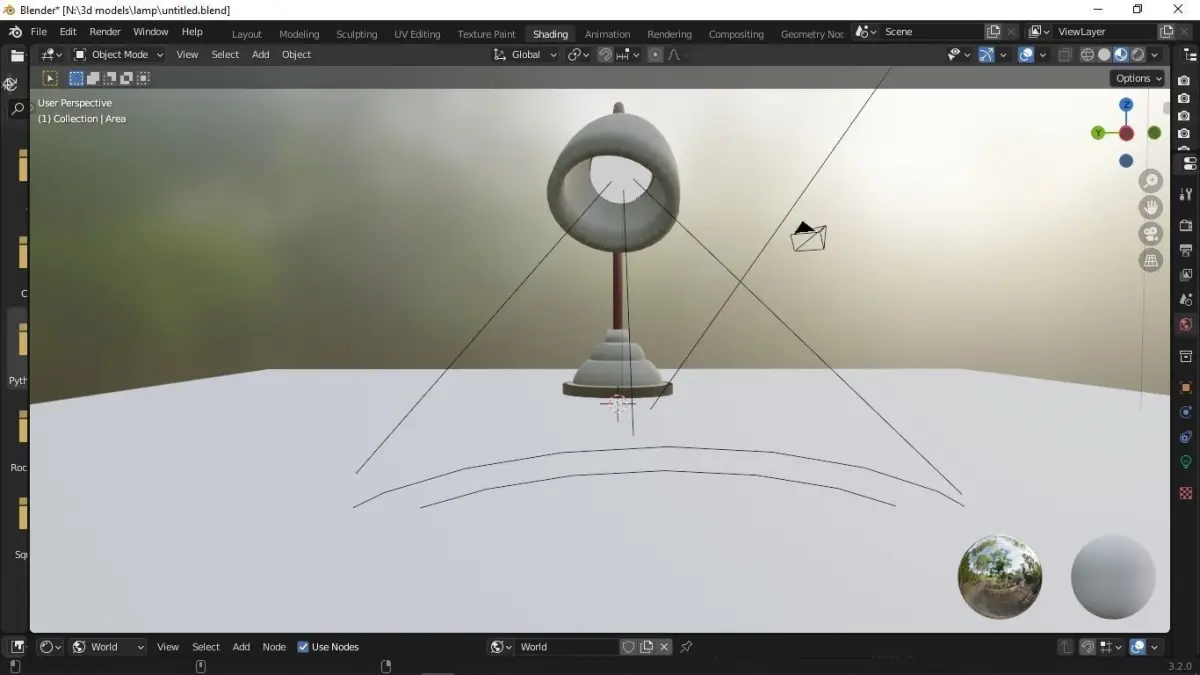Screen dimensions: 1200x675
Task: Click the file browser folder icon
Action: tap(17, 56)
